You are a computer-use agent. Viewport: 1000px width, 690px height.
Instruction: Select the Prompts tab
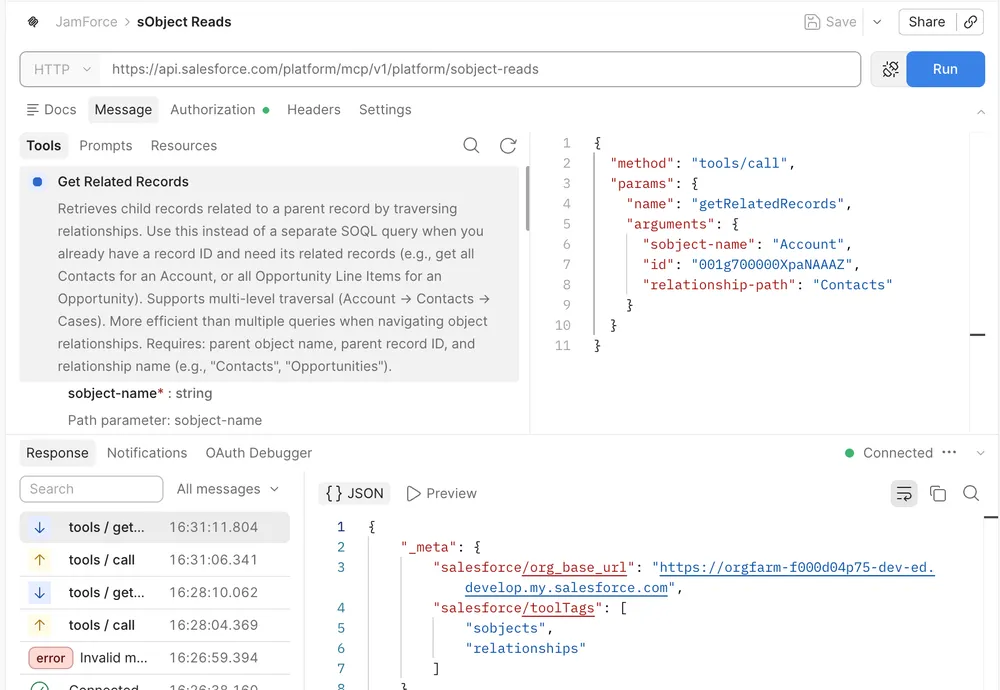(x=106, y=145)
